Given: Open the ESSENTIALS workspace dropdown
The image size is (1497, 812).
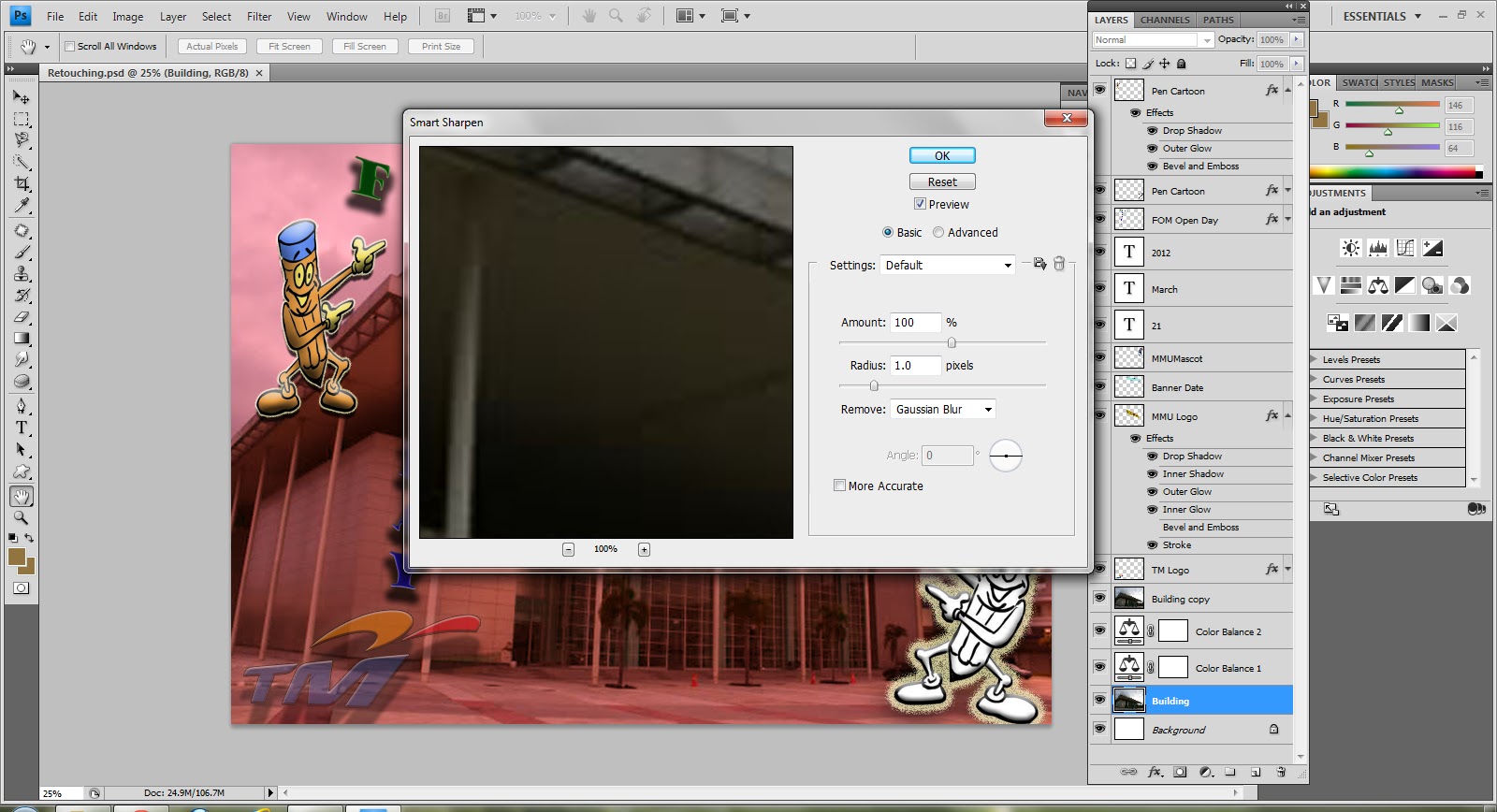Looking at the screenshot, I should click(1382, 16).
